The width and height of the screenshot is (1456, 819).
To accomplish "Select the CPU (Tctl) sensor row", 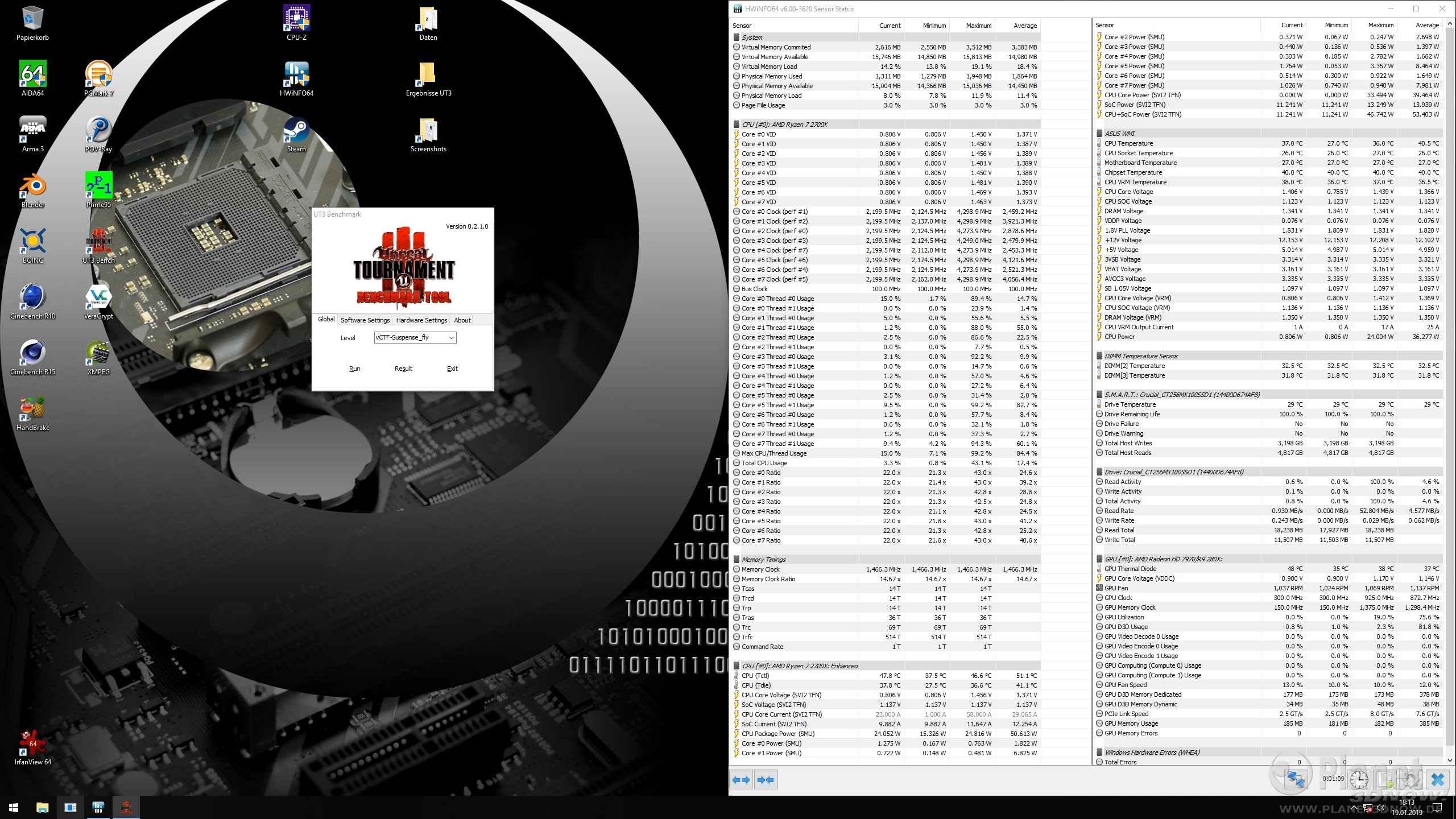I will (x=886, y=676).
